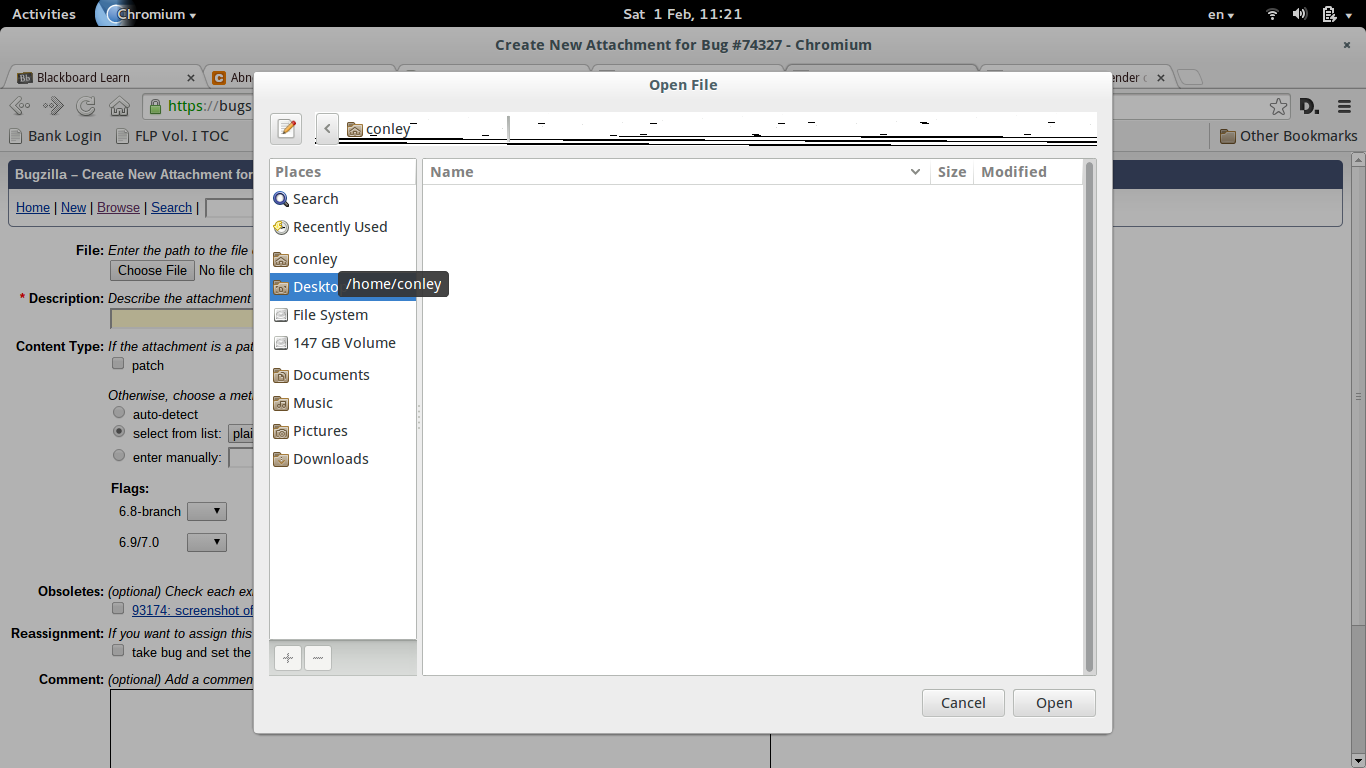Click the Cancel button
The image size is (1366, 768).
tap(963, 703)
